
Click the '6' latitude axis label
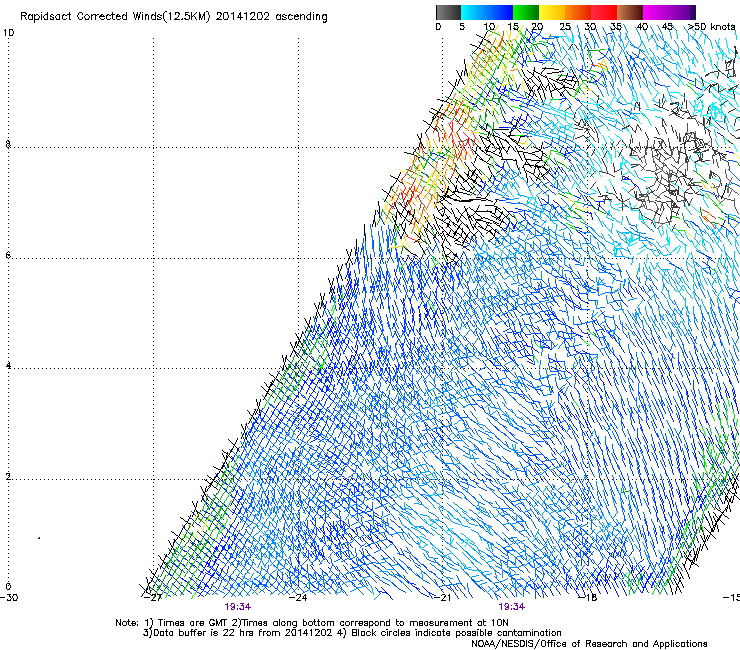tap(8, 255)
